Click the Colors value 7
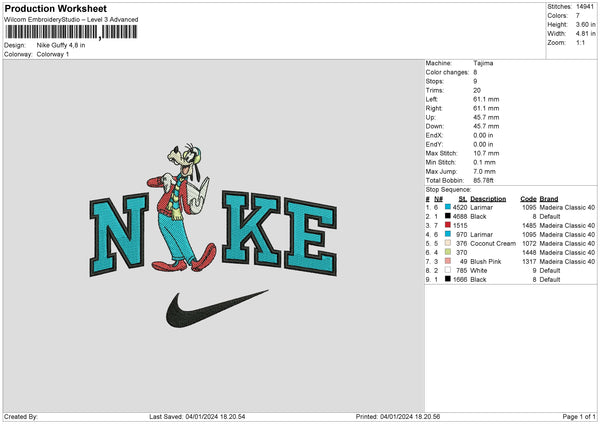 coord(578,16)
